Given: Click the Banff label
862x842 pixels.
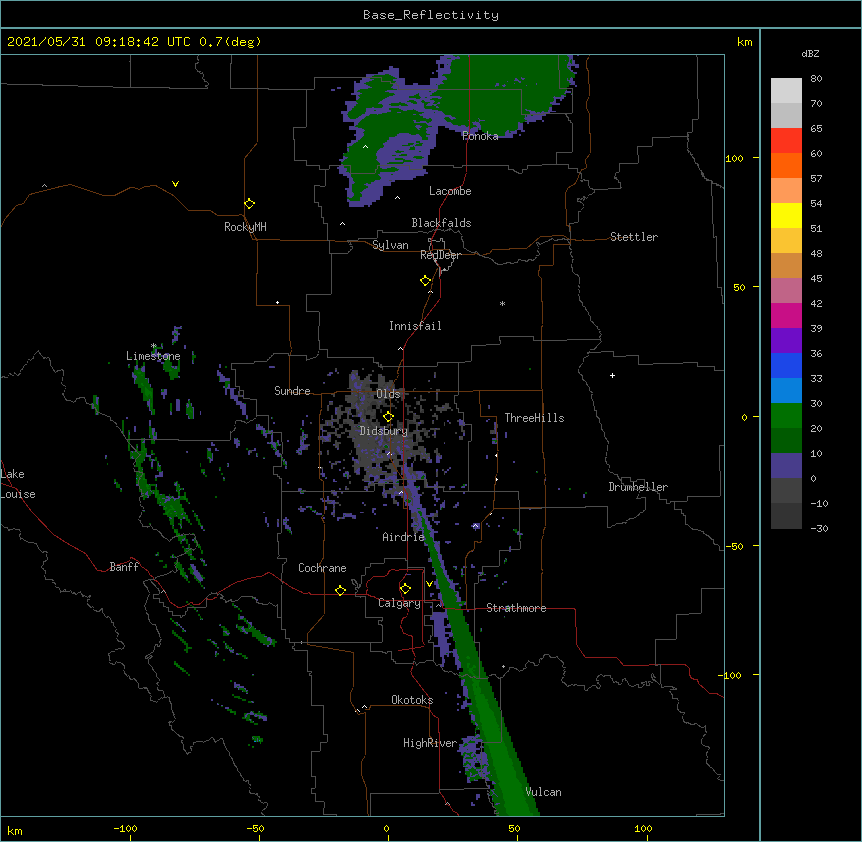Looking at the screenshot, I should [124, 567].
